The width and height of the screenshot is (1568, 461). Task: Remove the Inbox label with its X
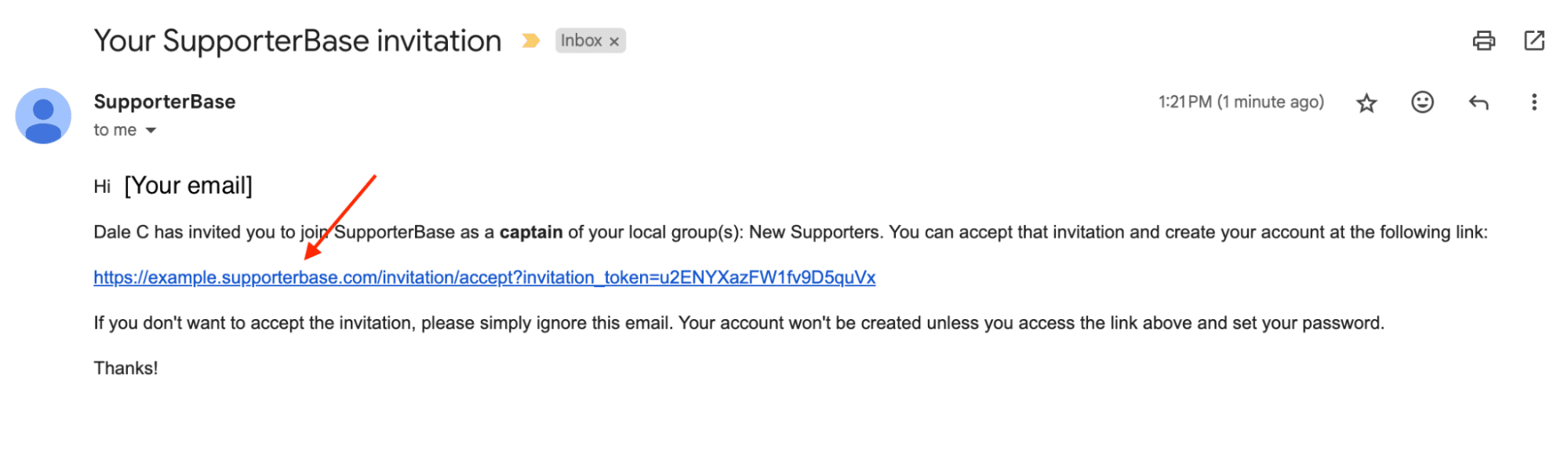coord(614,42)
